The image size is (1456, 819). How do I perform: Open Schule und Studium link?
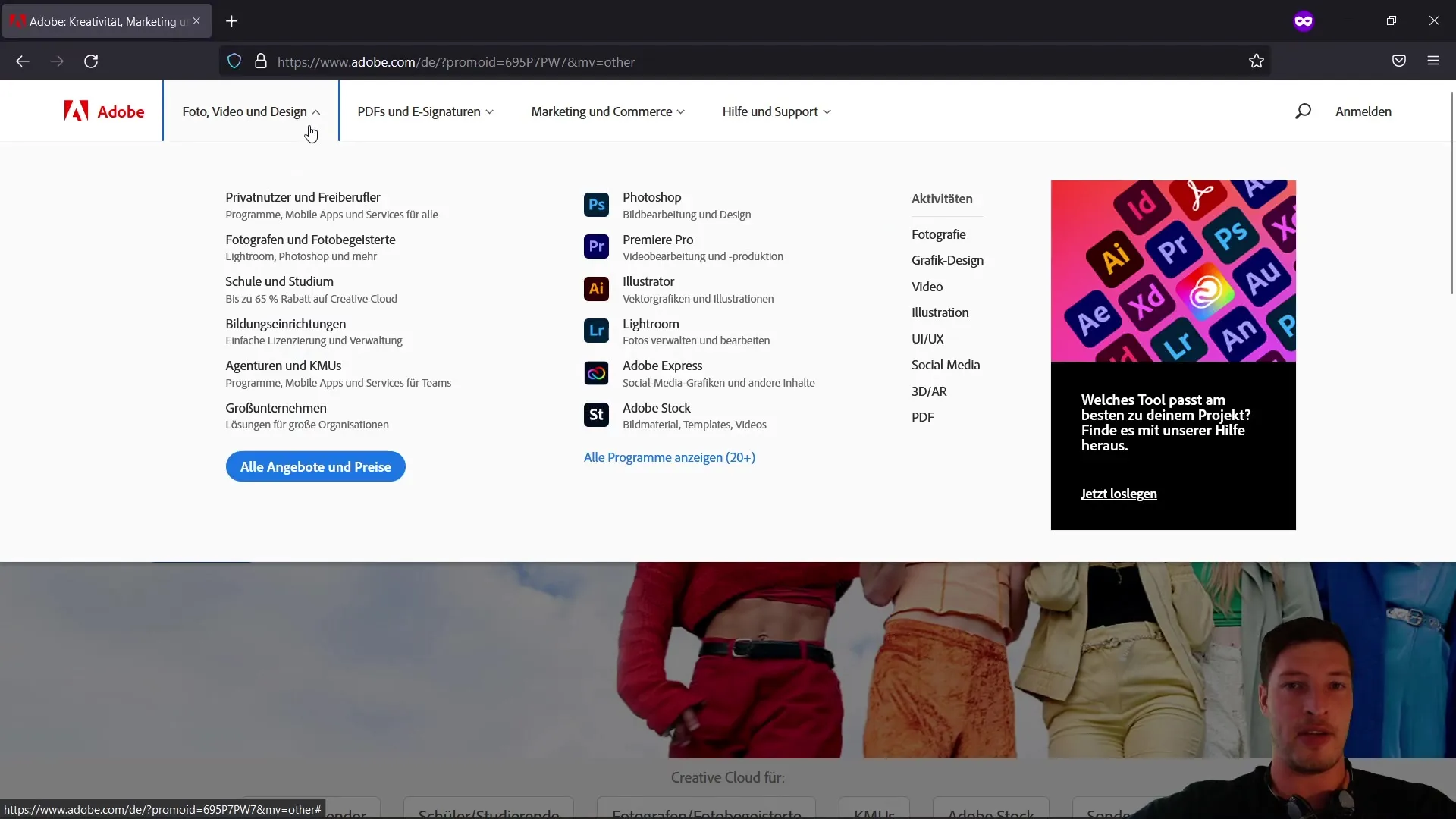tap(279, 281)
